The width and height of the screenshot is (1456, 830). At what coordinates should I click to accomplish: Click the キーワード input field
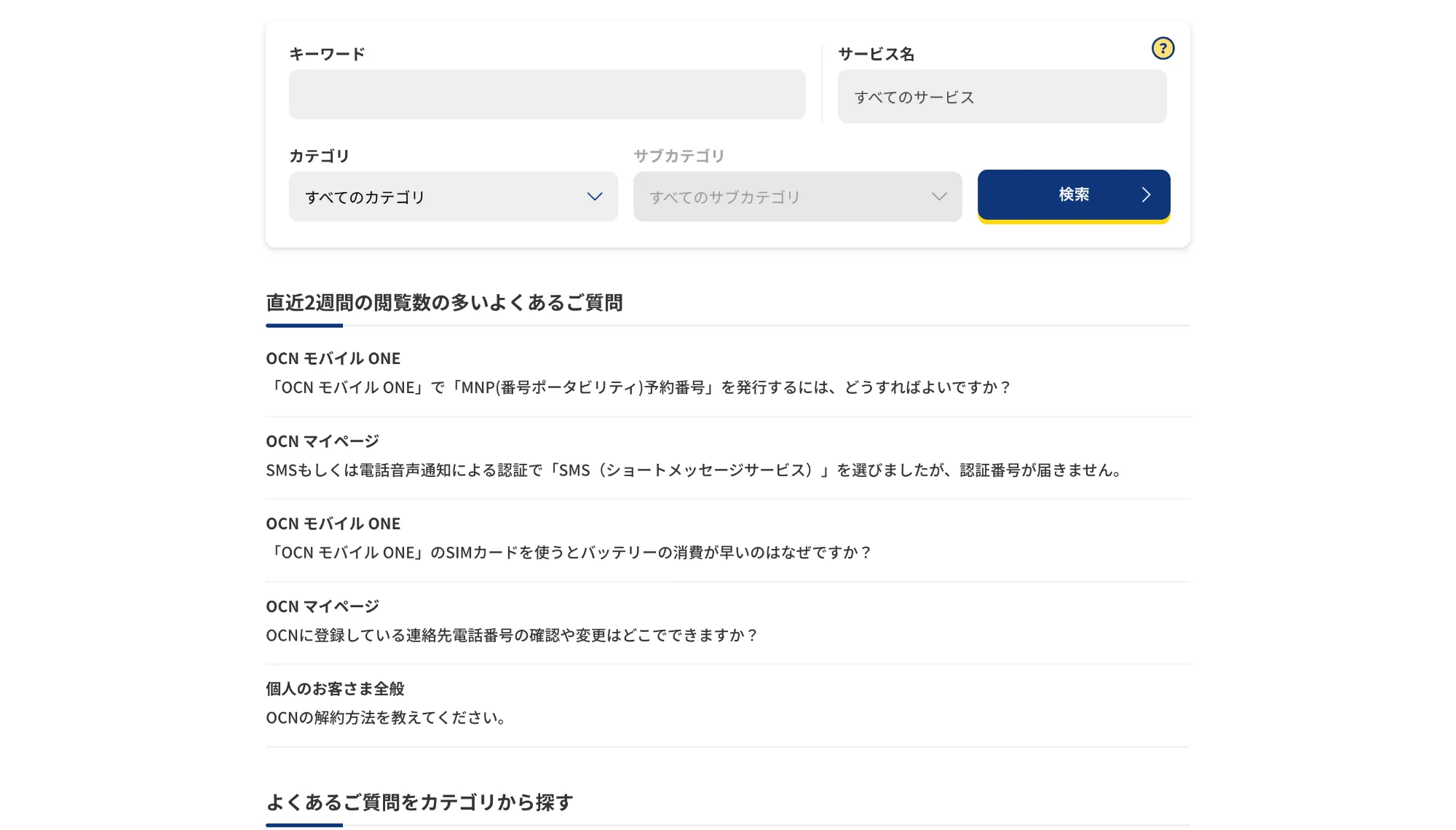coord(547,94)
